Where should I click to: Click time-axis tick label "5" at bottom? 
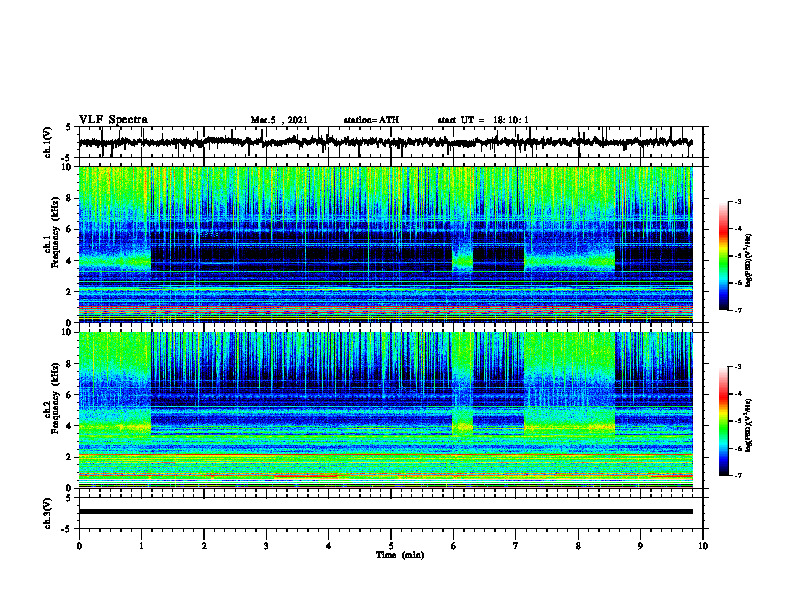pyautogui.click(x=391, y=546)
